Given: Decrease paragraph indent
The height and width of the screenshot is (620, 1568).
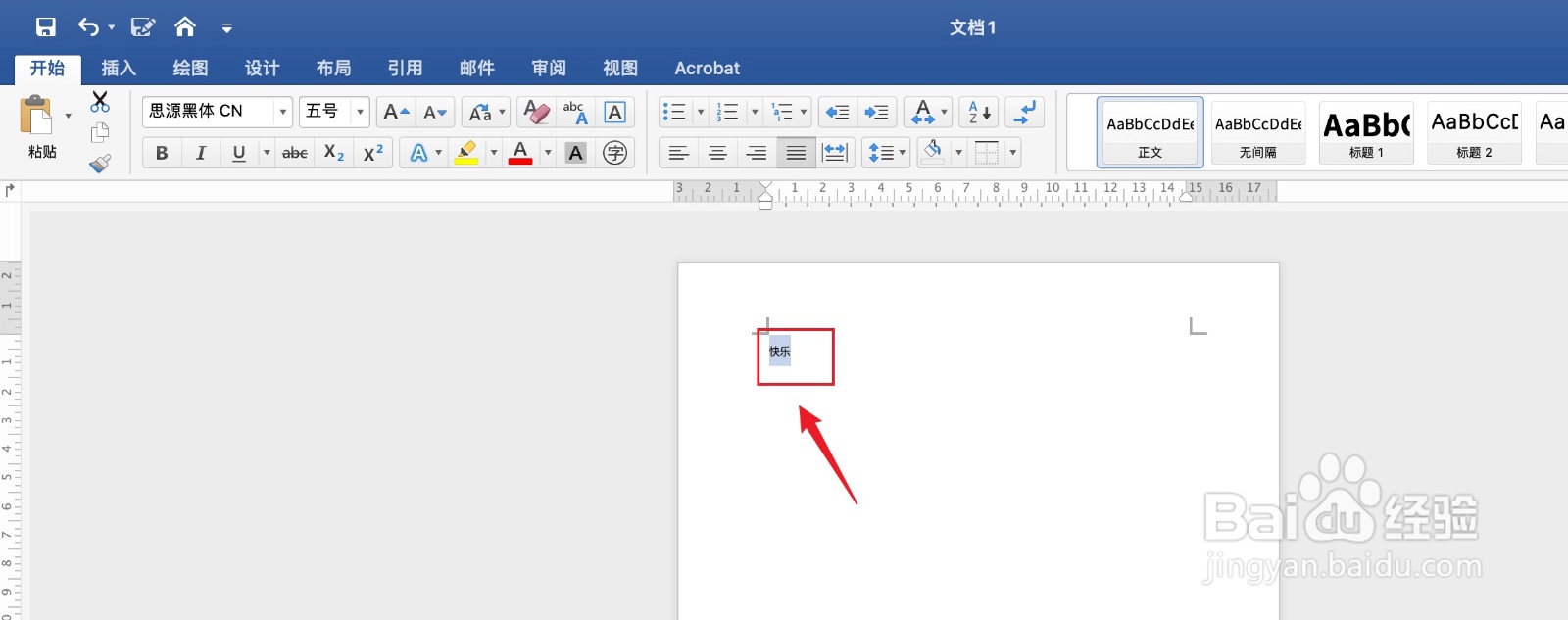Looking at the screenshot, I should 838,112.
